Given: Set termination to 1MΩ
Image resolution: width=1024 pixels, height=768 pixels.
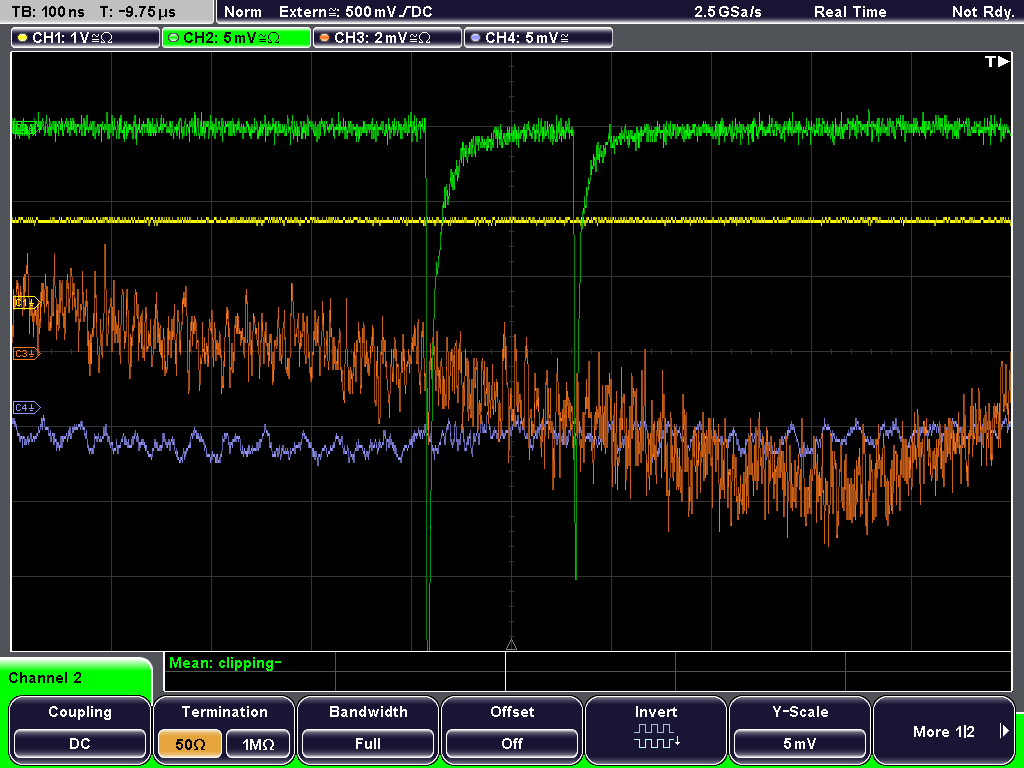Looking at the screenshot, I should pos(258,744).
